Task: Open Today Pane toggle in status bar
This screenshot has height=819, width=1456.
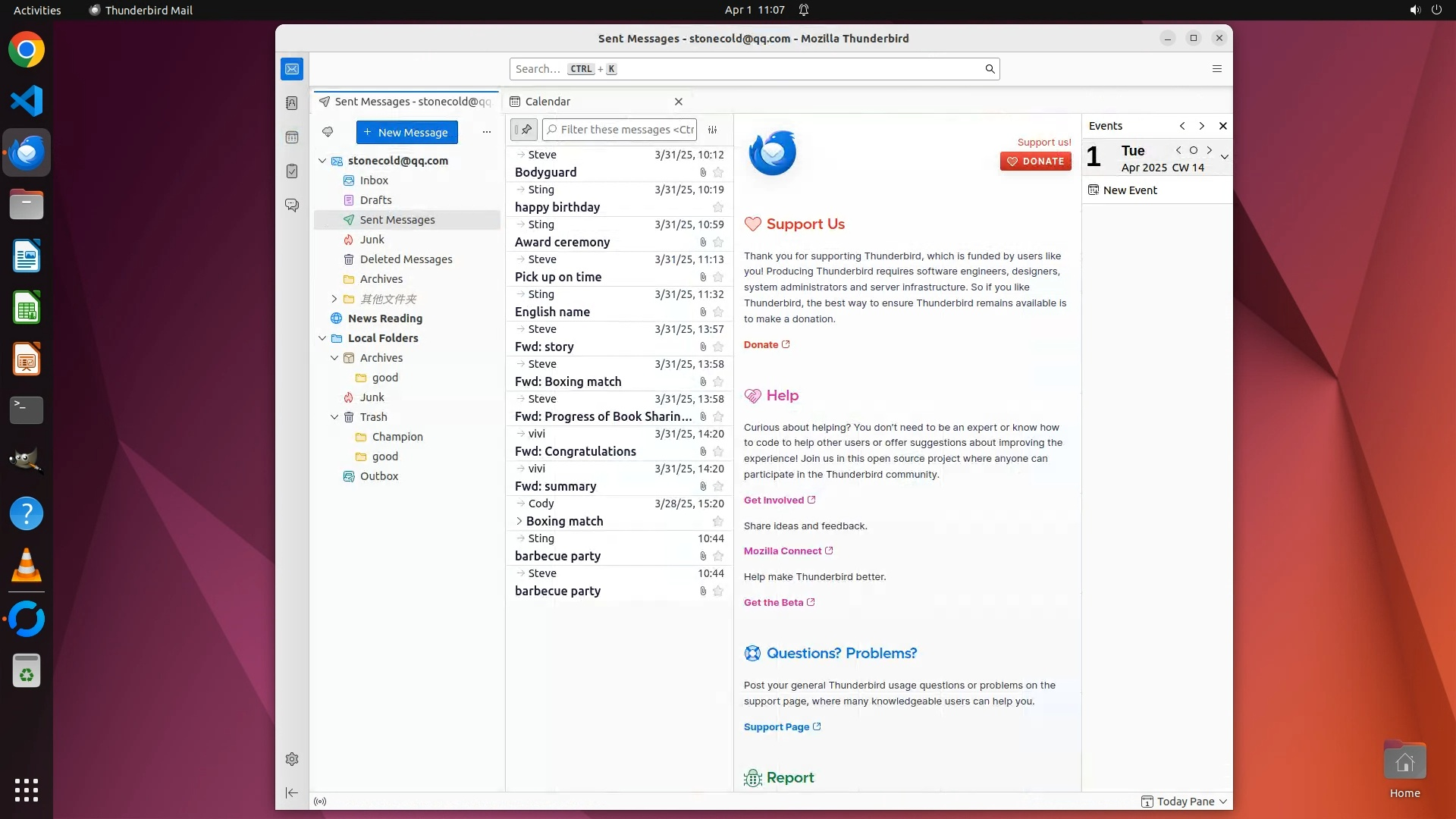Action: pyautogui.click(x=1185, y=802)
